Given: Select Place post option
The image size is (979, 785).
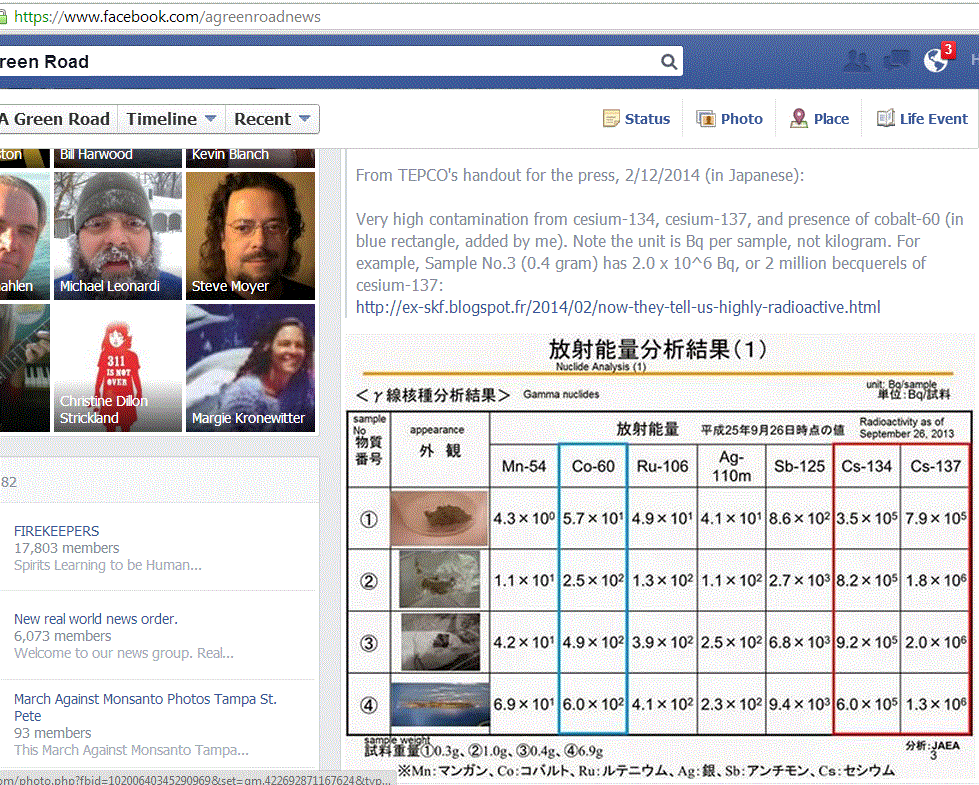Looking at the screenshot, I should [819, 119].
